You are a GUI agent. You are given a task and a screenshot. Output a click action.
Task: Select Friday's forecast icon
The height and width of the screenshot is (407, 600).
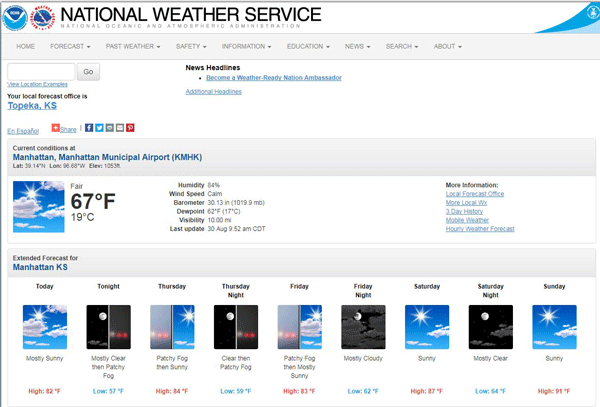[300, 327]
